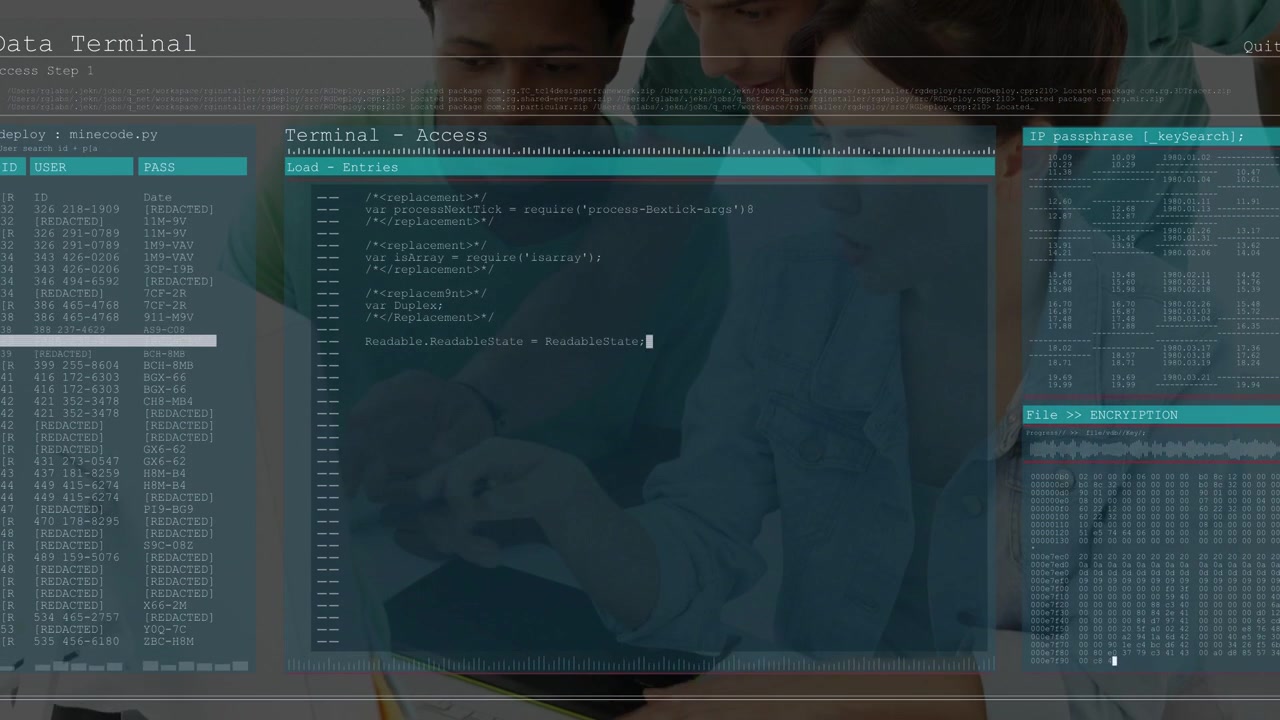Place cursor at end of Readable.ReadableState line

coord(647,341)
